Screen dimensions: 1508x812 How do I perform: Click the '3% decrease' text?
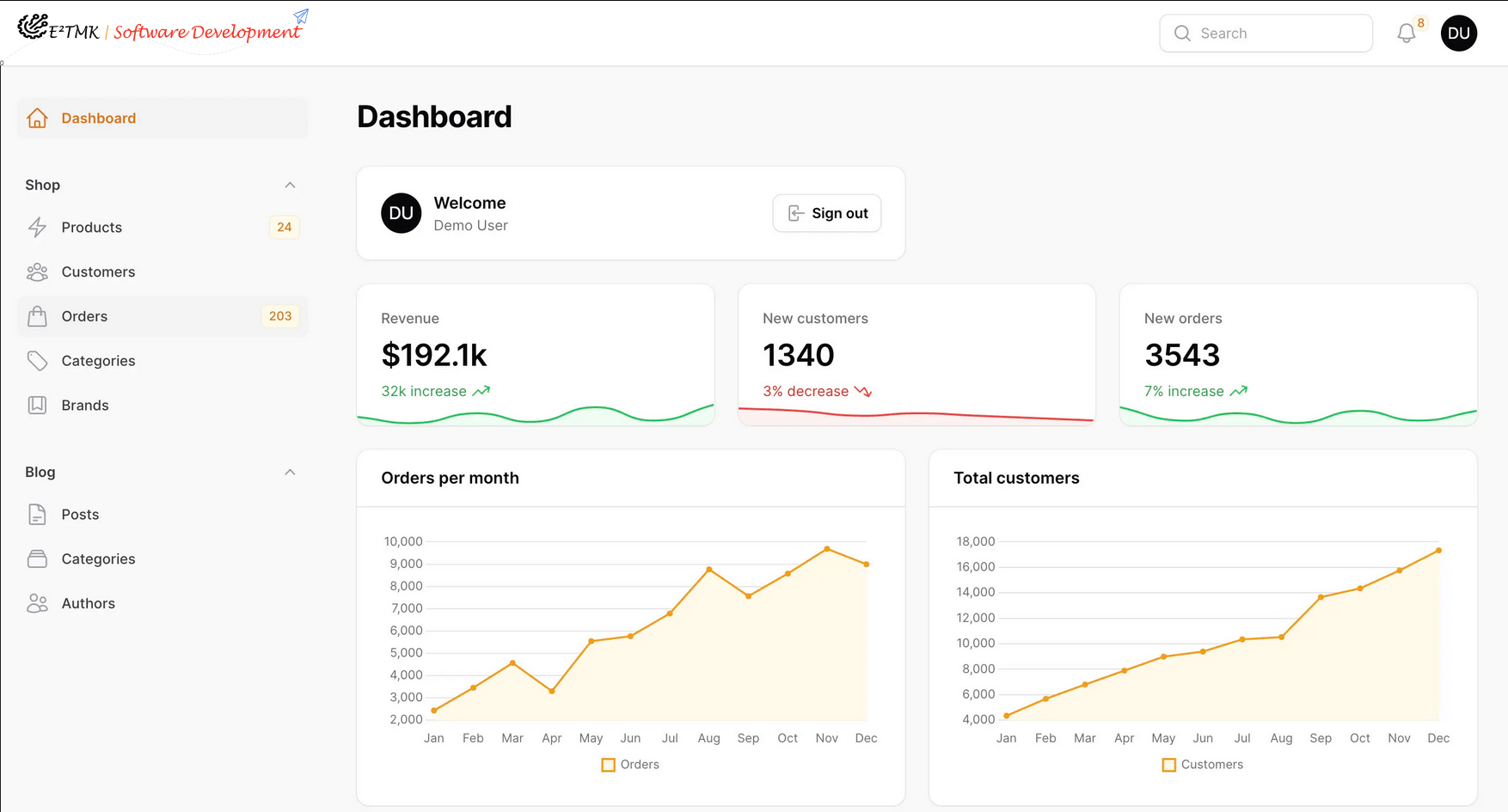pos(806,391)
